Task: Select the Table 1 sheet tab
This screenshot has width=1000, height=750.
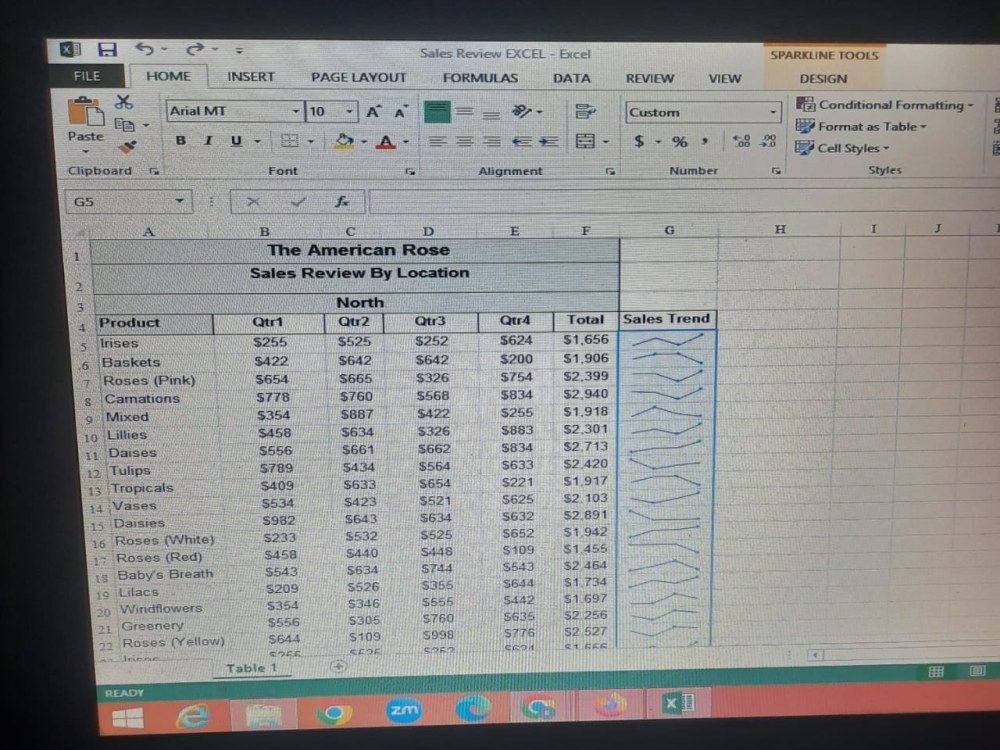Action: coord(251,668)
